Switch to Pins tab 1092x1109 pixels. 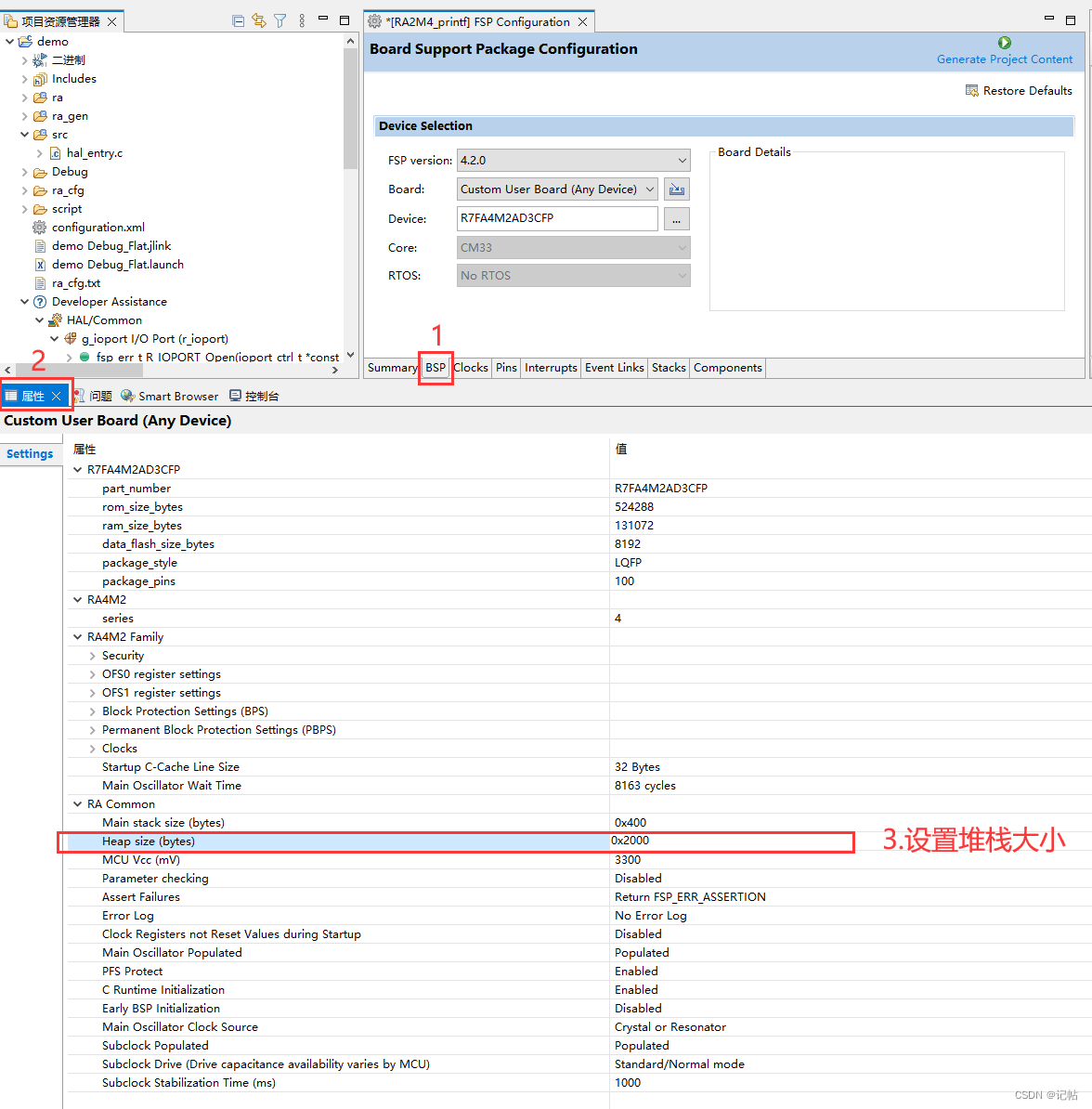coord(506,368)
